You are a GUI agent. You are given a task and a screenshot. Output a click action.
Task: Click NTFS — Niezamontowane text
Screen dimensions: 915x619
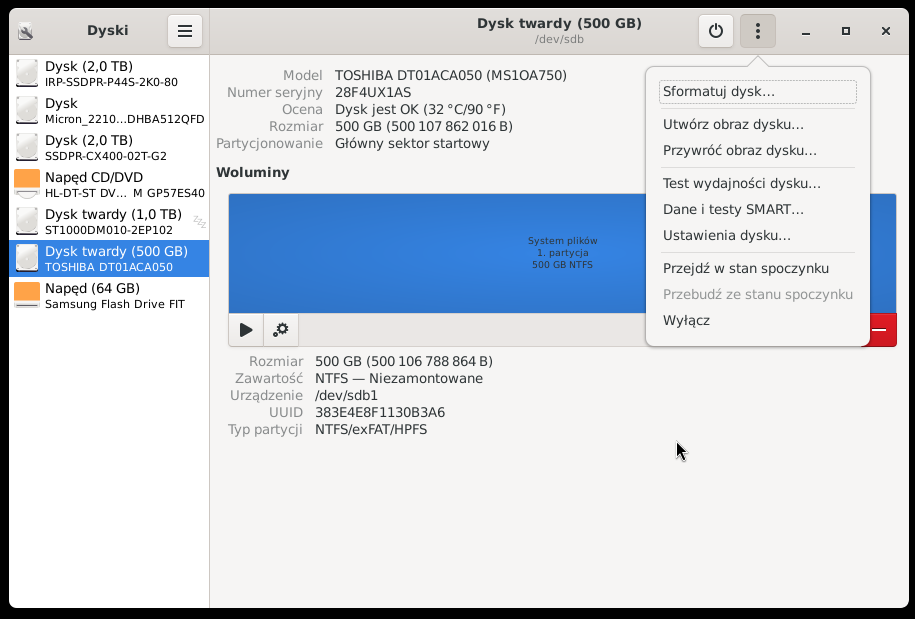point(399,379)
